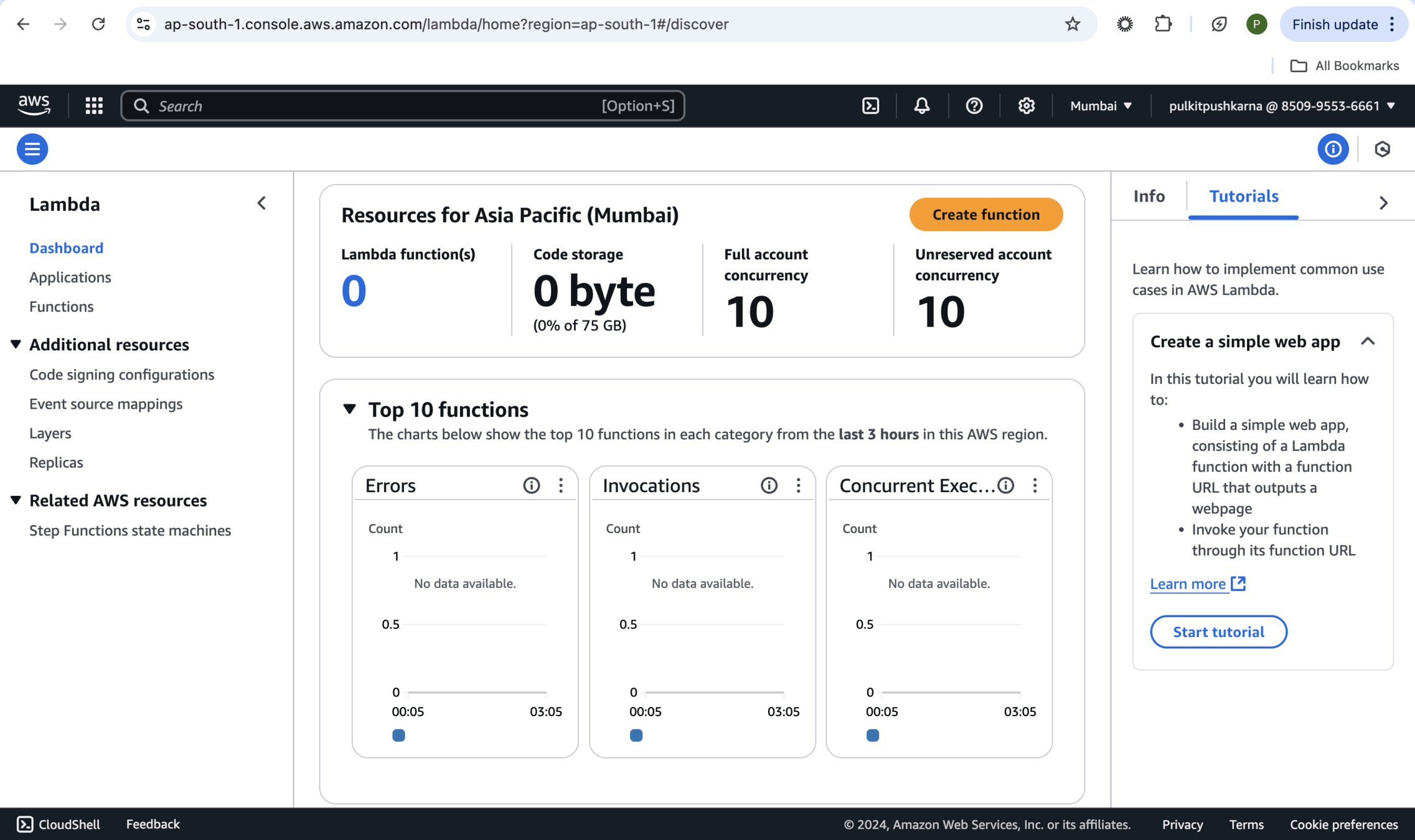Screen dimensions: 1415x840
Task: Toggle the blue info panel button
Action: click(x=1333, y=149)
